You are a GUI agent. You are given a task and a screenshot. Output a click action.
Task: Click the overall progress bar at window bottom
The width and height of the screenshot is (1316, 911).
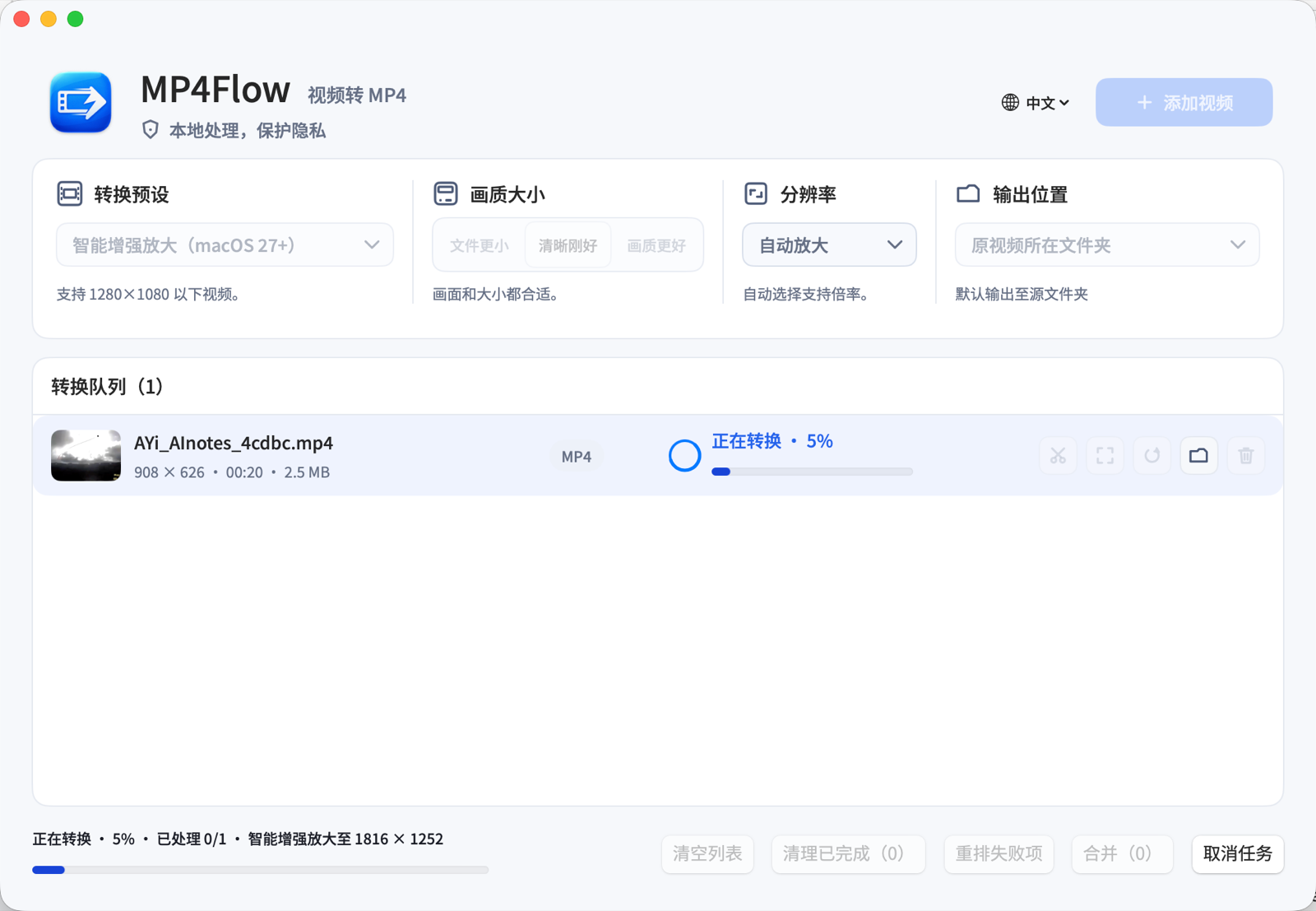point(261,870)
